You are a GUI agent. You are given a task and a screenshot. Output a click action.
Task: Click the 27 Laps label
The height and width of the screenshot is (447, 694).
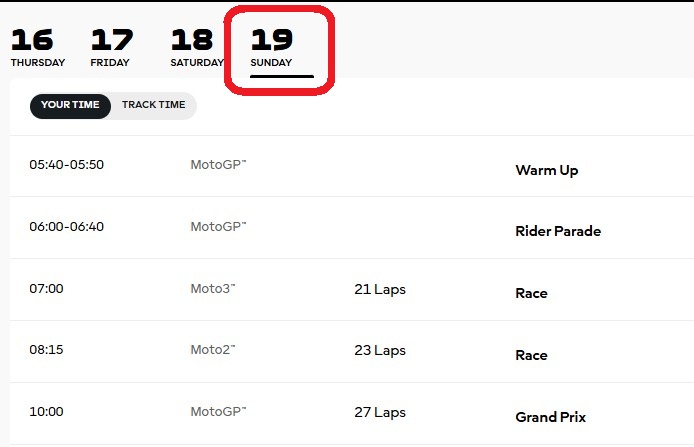(380, 412)
